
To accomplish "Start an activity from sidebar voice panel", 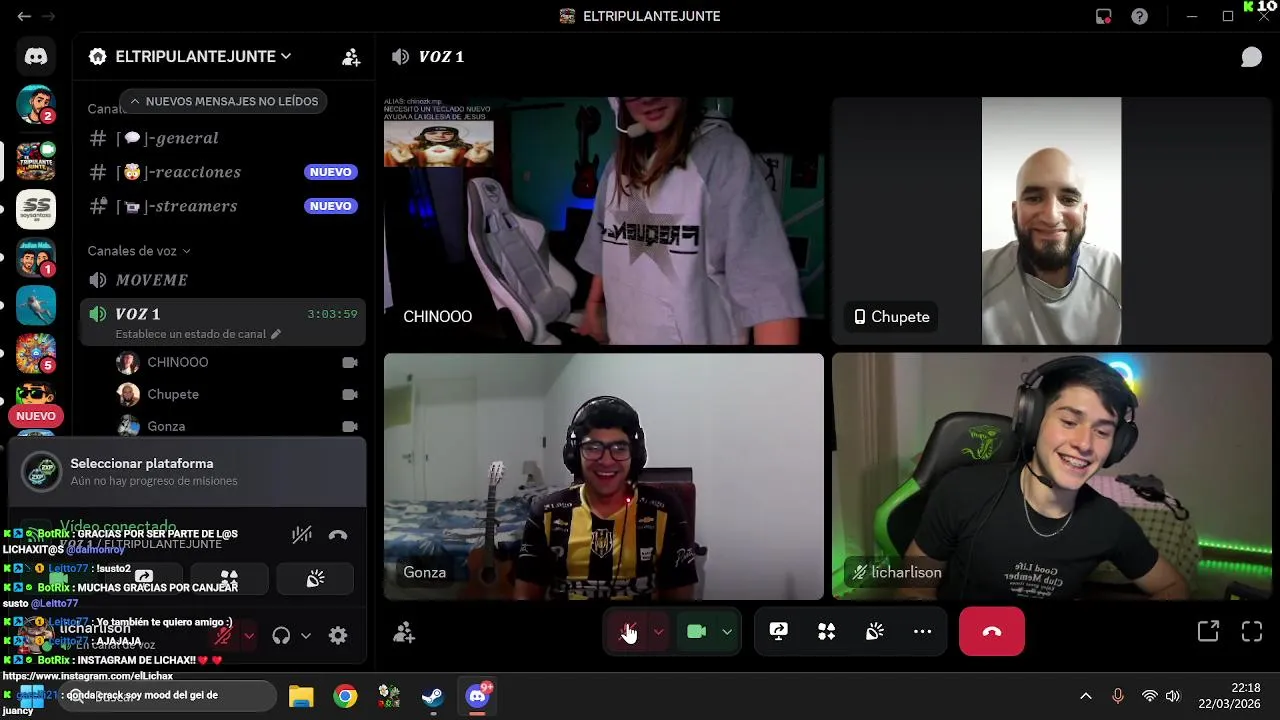I will (x=229, y=578).
